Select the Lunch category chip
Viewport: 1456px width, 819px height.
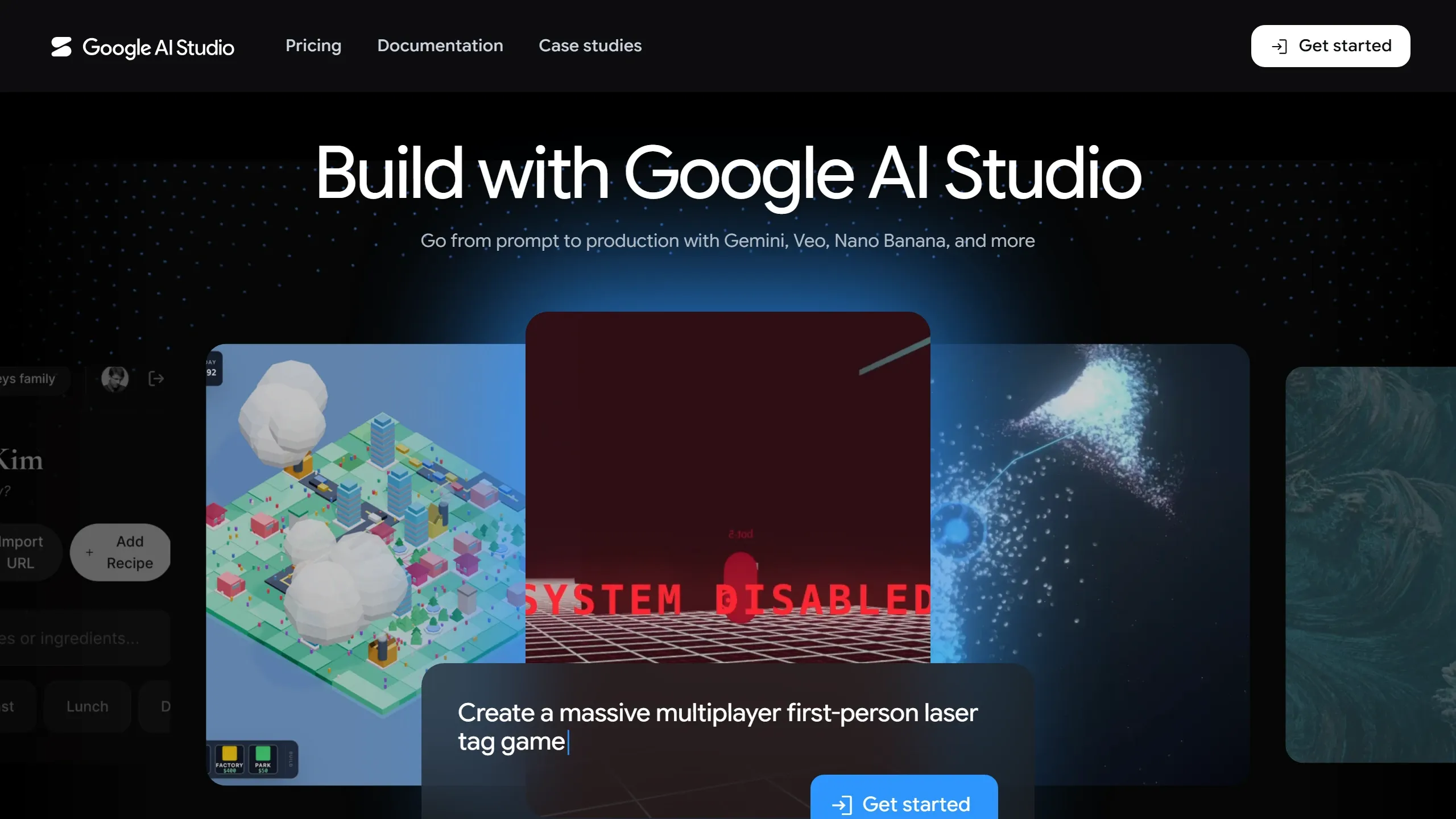87,706
